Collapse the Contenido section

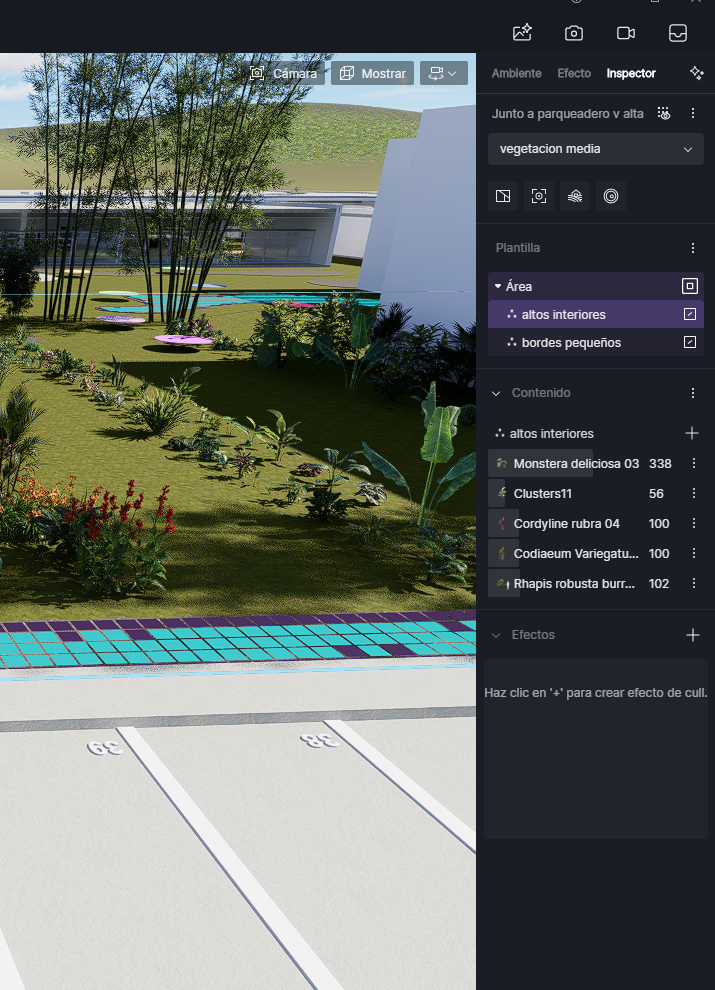click(496, 393)
